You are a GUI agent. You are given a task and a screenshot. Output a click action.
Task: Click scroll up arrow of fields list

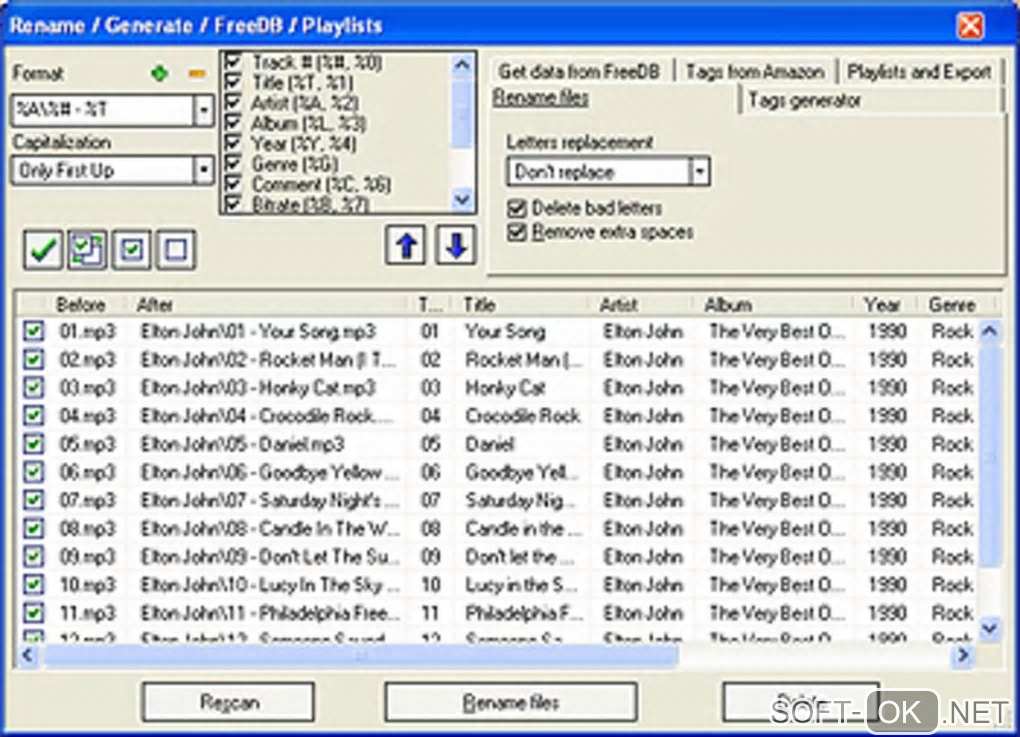(462, 64)
